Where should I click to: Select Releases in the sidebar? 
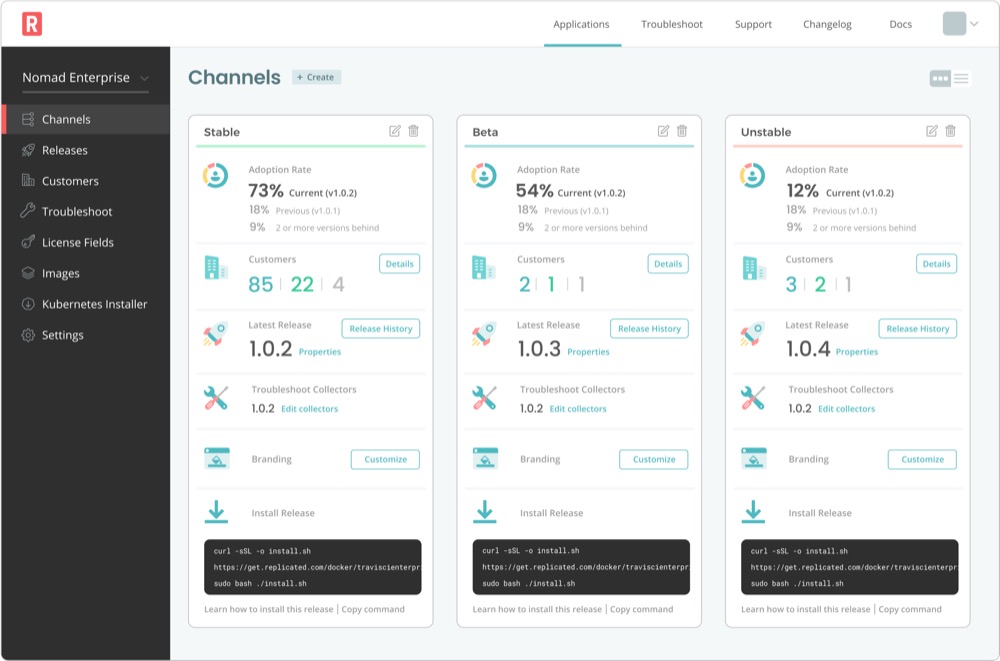tap(65, 150)
